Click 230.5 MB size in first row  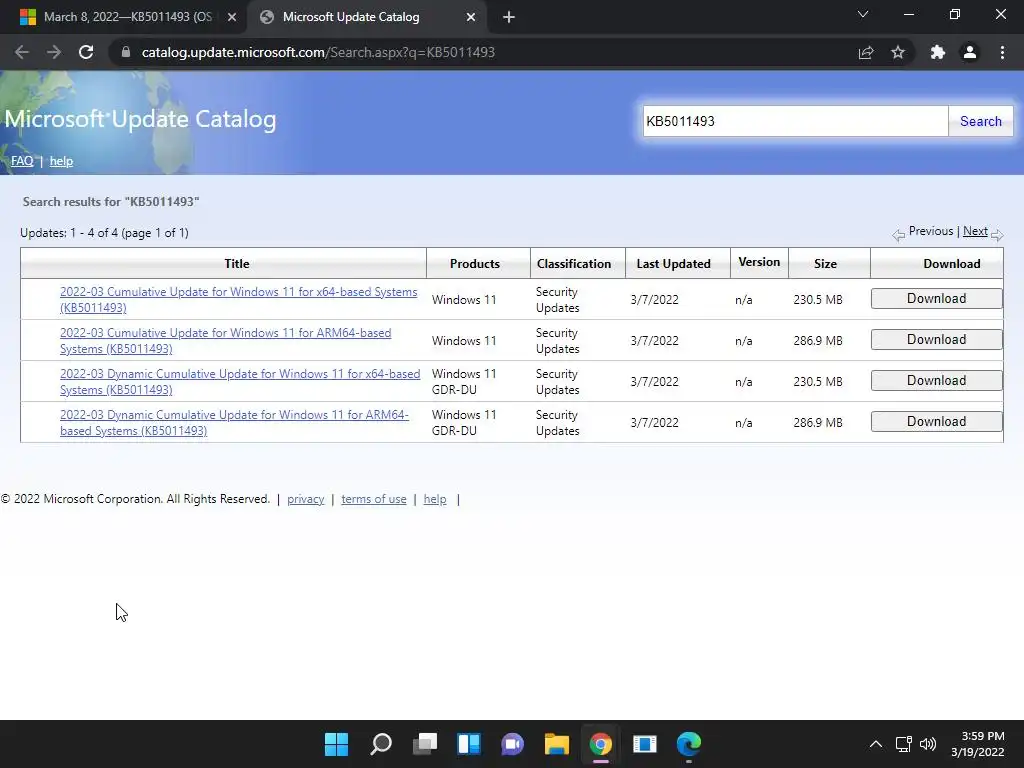(818, 300)
